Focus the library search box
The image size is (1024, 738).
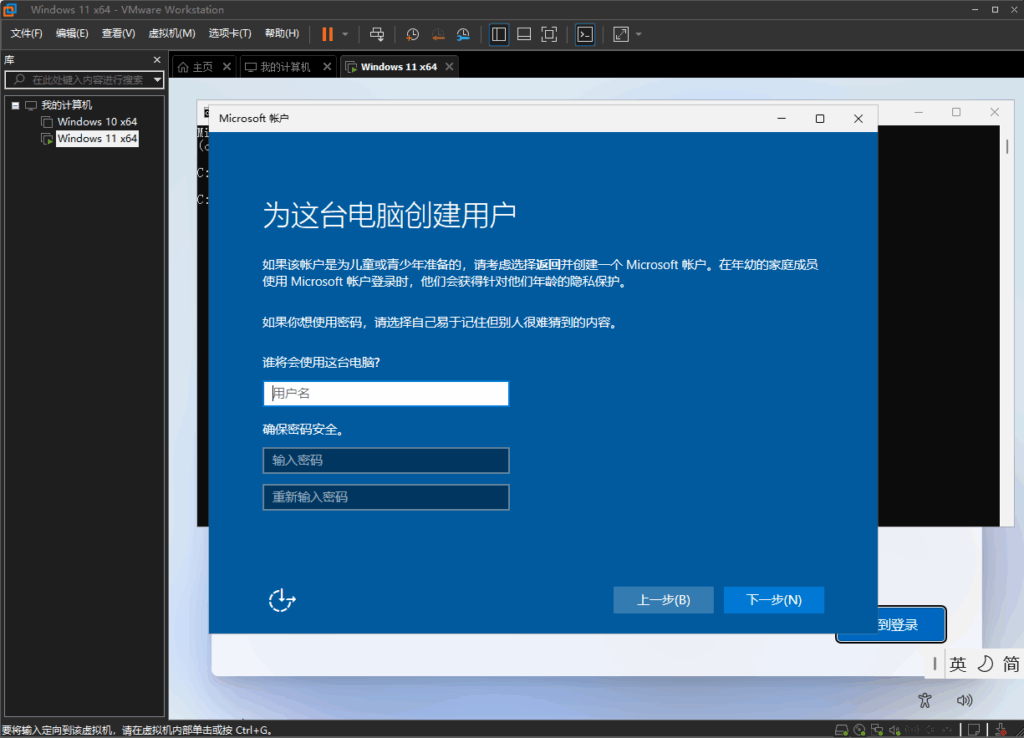85,80
